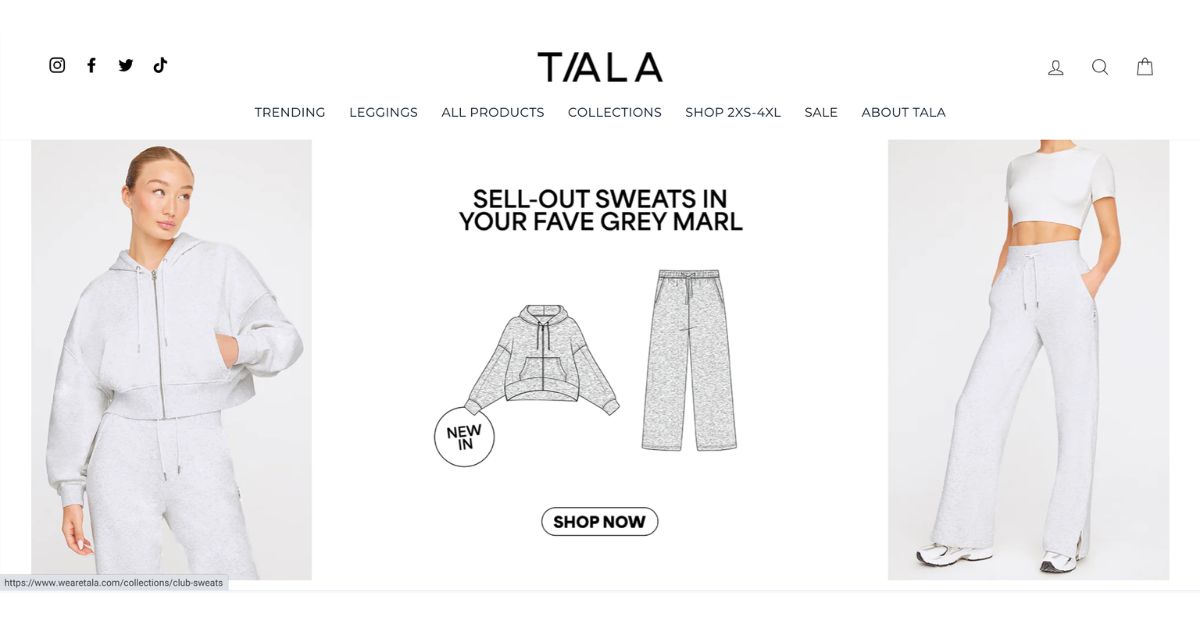
Task: Select the New In circular badge
Action: pyautogui.click(x=464, y=437)
